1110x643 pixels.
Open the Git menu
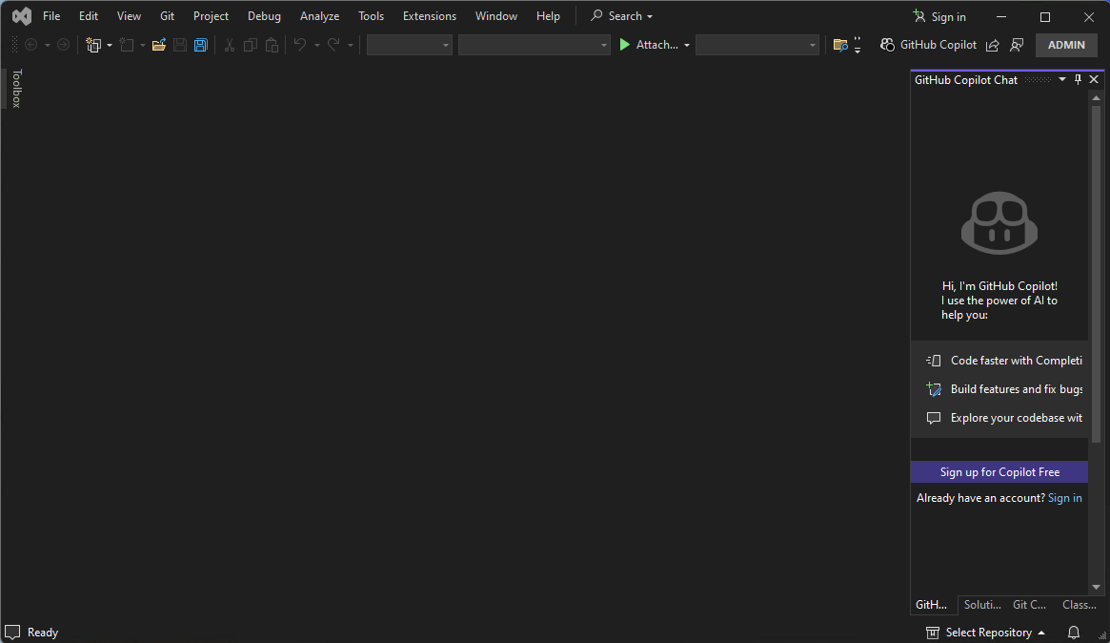(x=167, y=16)
